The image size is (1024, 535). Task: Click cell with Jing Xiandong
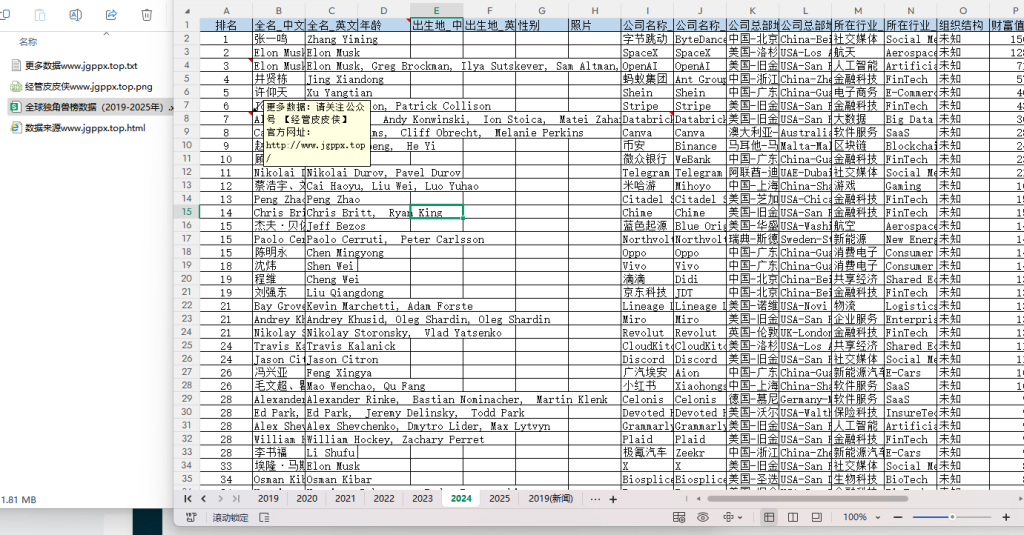tap(331, 79)
